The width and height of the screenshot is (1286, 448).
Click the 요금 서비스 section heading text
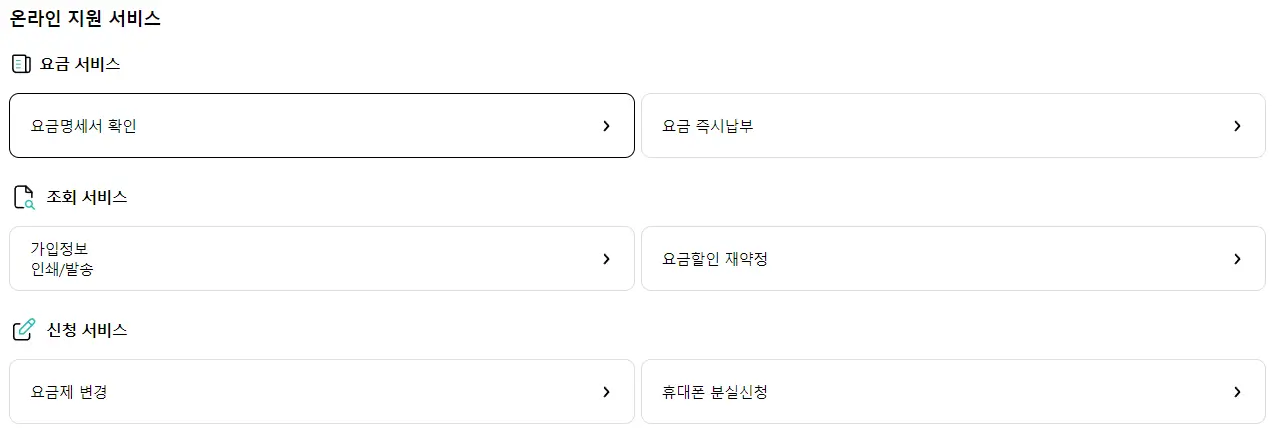[80, 64]
